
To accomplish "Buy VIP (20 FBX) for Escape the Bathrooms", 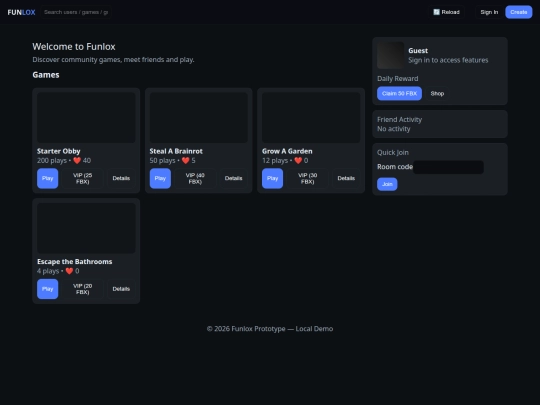I will click(x=83, y=289).
